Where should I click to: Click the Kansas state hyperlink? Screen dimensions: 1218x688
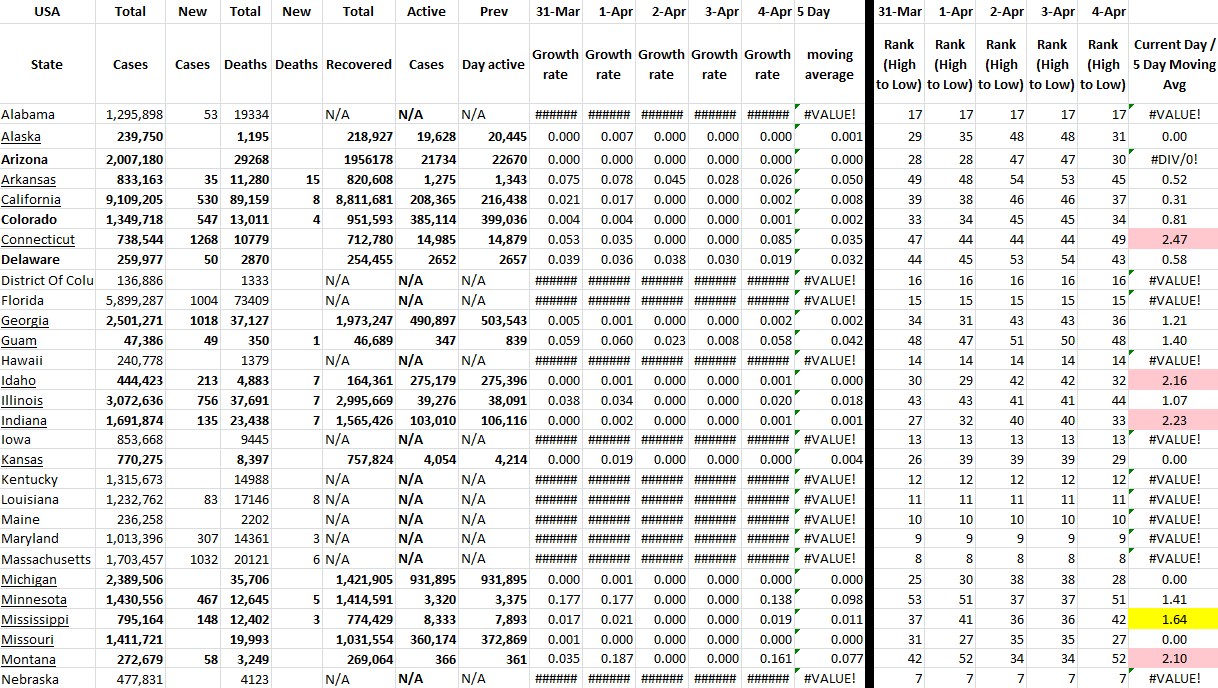point(22,460)
